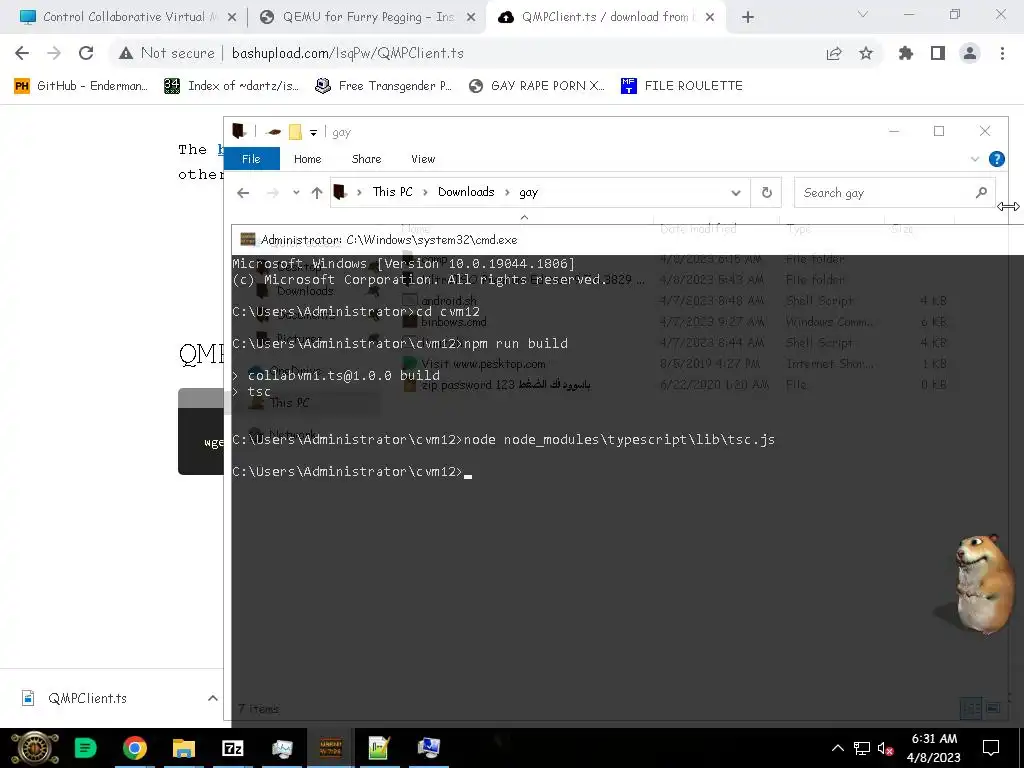1024x768 pixels.
Task: Open Notepad++ taskbar icon
Action: tap(379, 748)
